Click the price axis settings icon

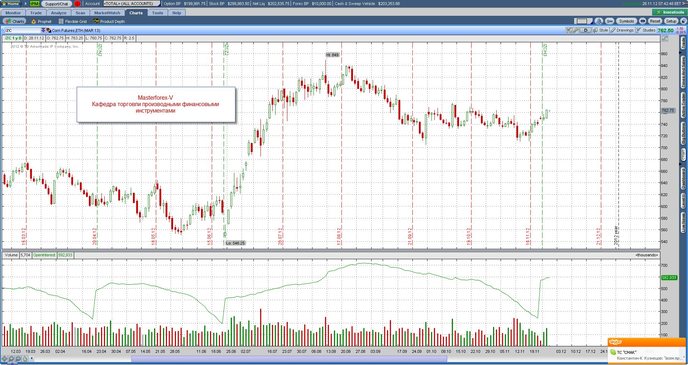coord(666,39)
